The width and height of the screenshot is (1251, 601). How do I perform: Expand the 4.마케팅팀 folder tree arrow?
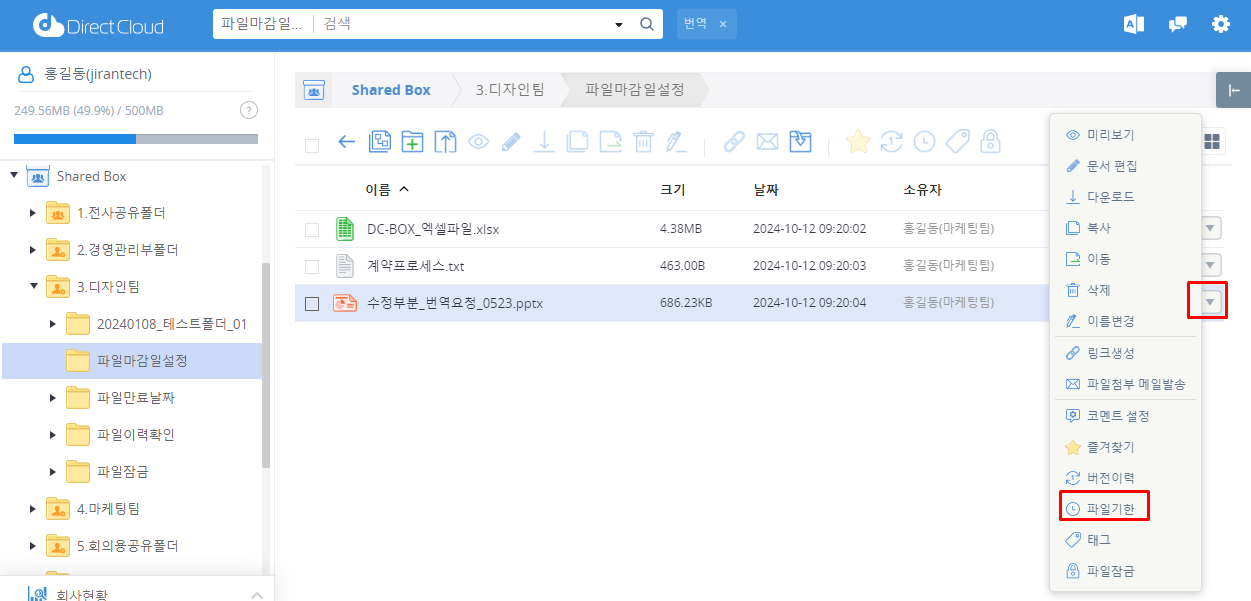click(x=33, y=510)
